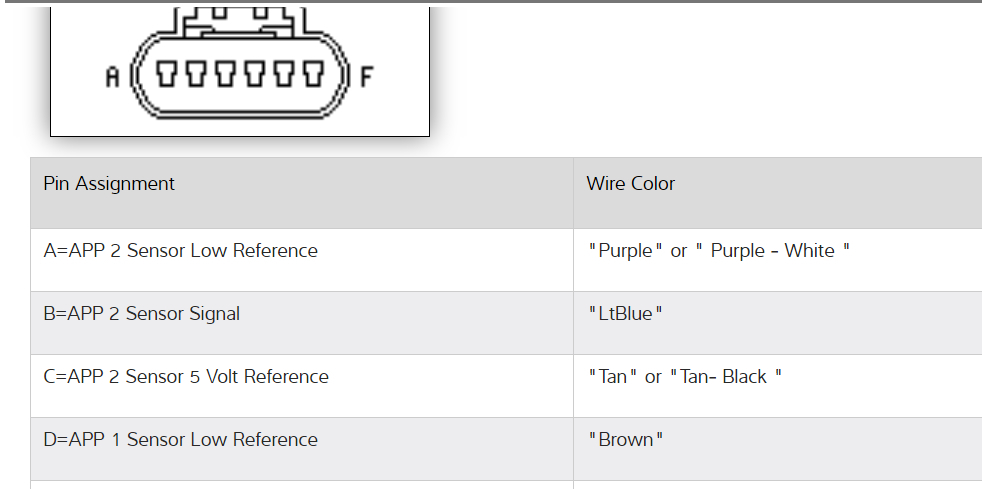Image resolution: width=982 pixels, height=489 pixels.
Task: Select the pin slot nearest the F label
Action: [313, 74]
